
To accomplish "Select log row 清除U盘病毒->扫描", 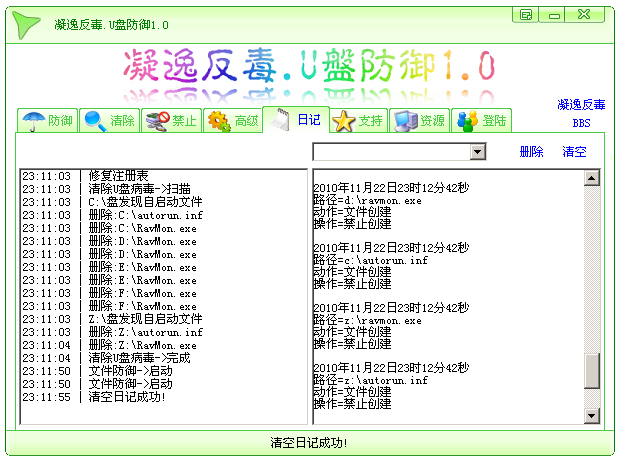I will coord(164,189).
